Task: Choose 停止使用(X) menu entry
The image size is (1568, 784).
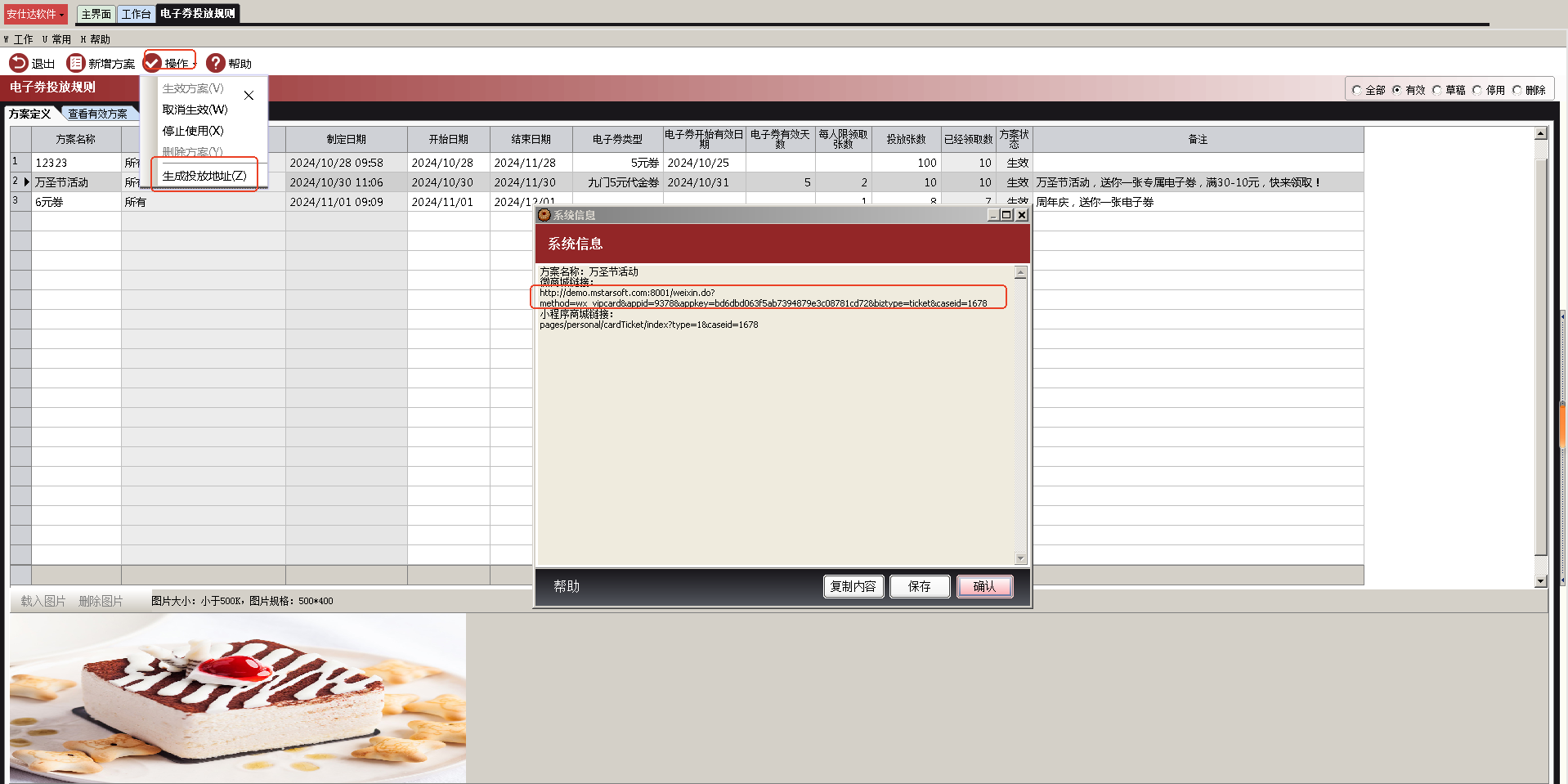Action: coord(193,131)
